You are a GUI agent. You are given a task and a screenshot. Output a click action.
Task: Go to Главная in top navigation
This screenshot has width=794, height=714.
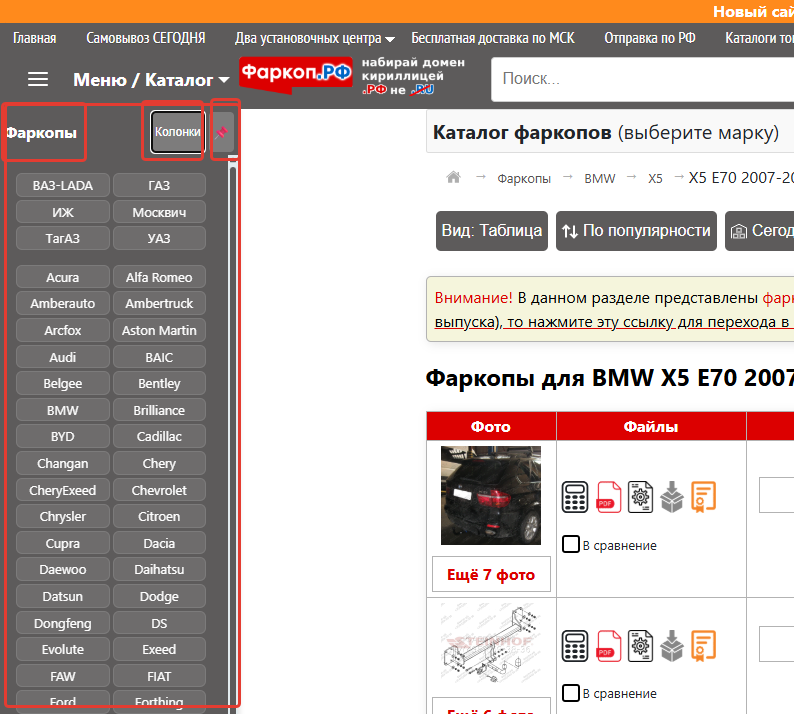[34, 38]
